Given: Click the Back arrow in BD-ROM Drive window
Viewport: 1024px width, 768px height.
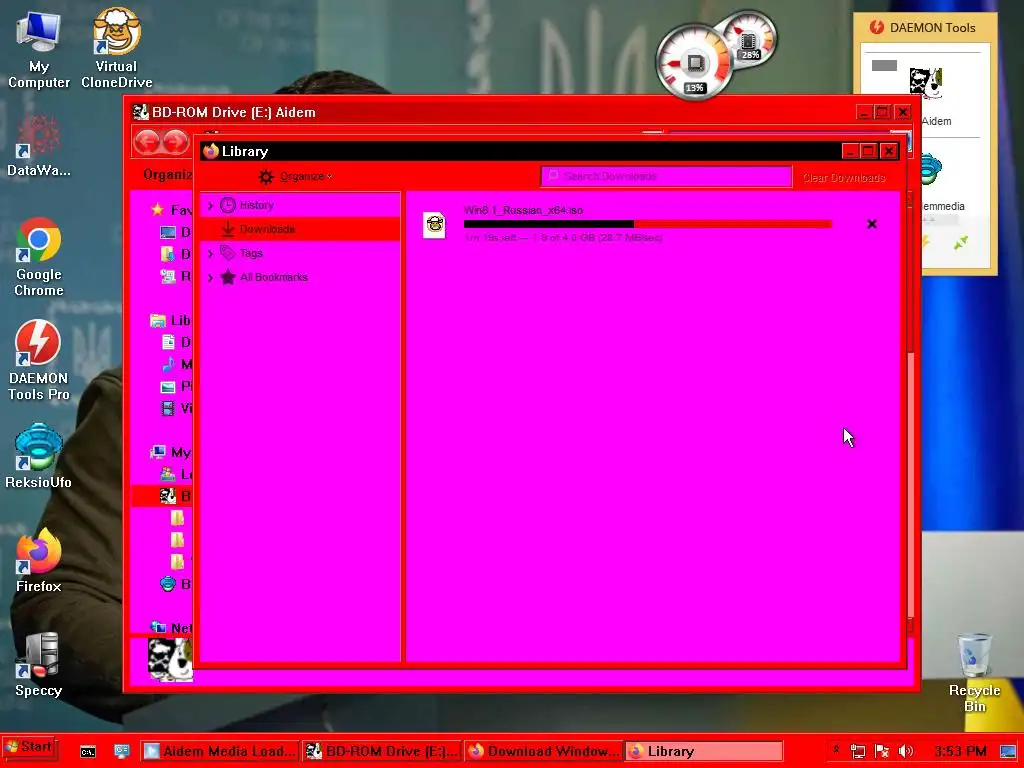Looking at the screenshot, I should pos(148,141).
